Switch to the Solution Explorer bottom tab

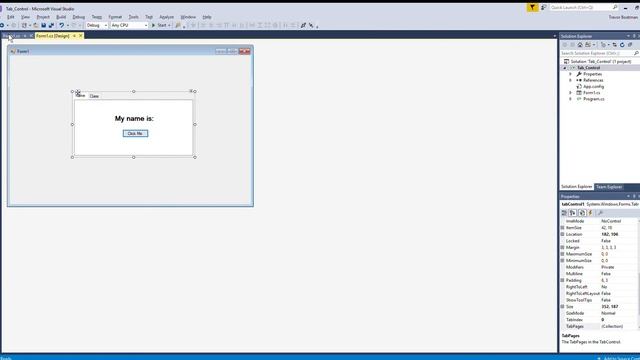[576, 187]
